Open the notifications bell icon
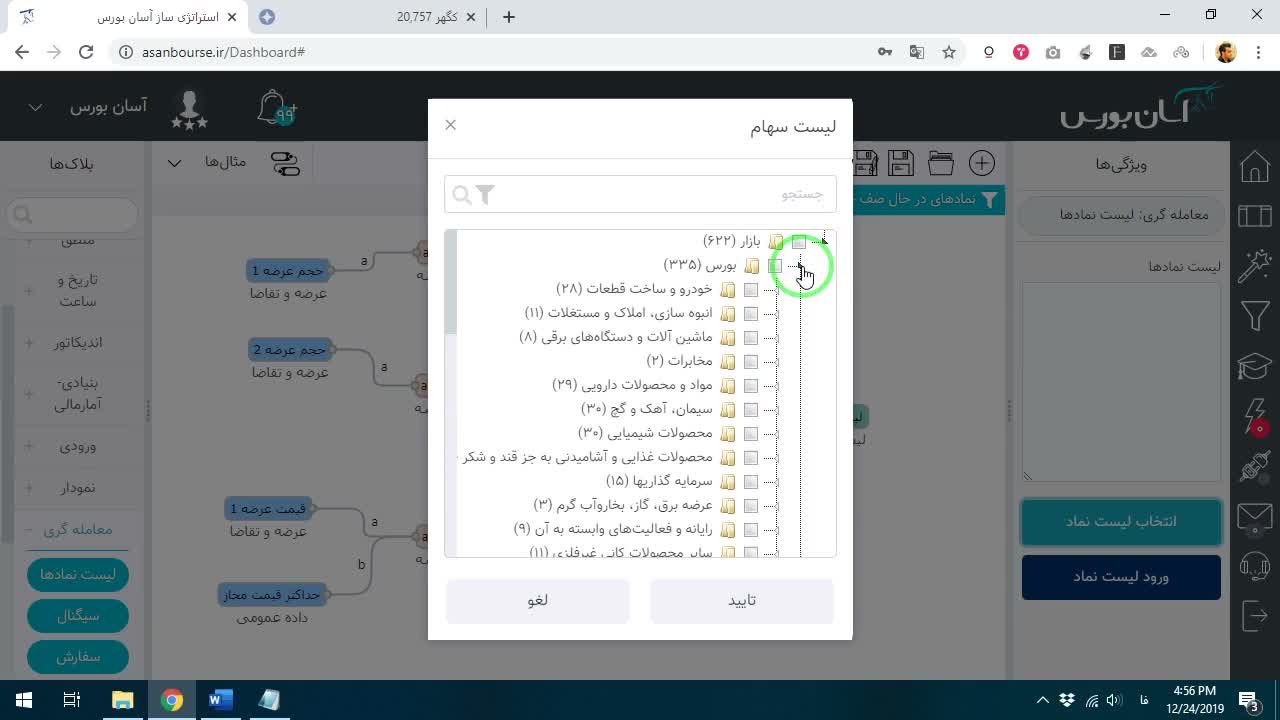 [275, 108]
